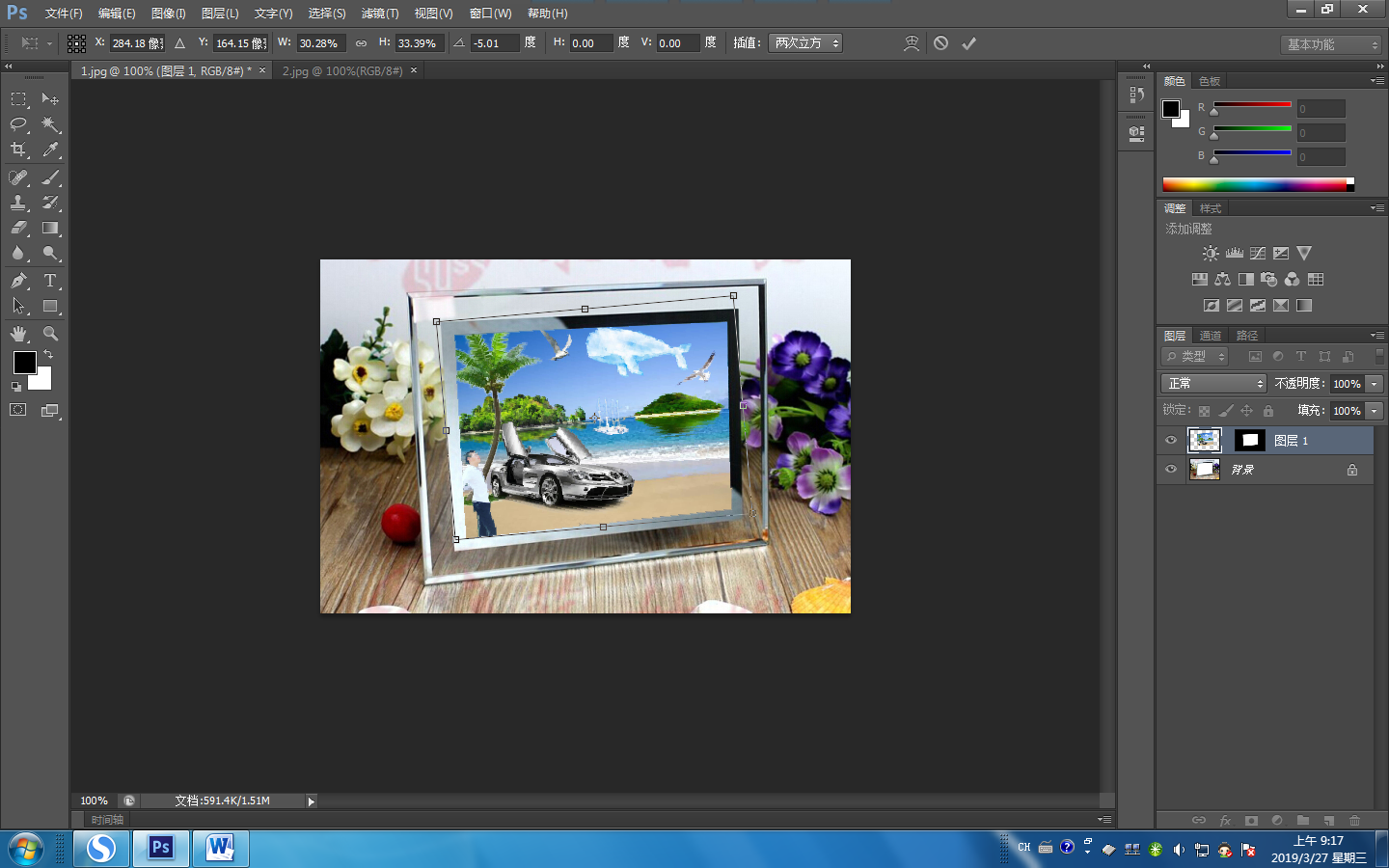1389x868 pixels.
Task: Open the 填充 fill dropdown arrow
Action: (1375, 411)
